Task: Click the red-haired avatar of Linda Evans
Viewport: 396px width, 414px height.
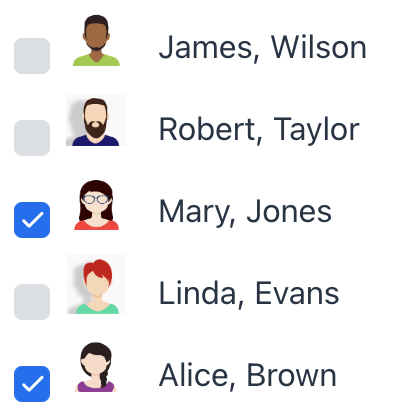Action: coord(96,284)
